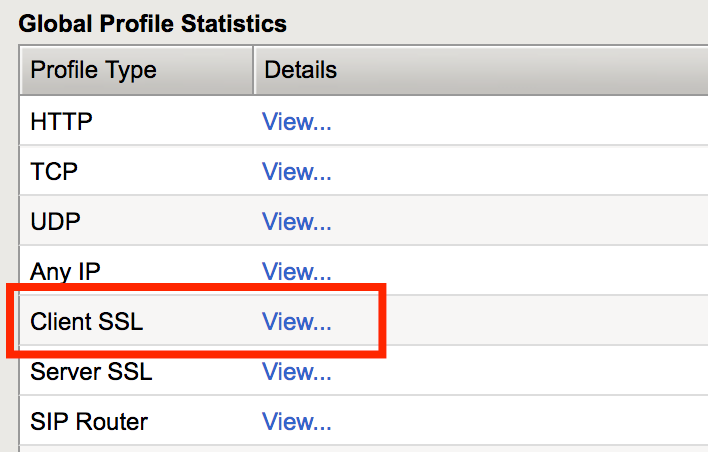This screenshot has height=452, width=708.
Task: Click empty Details cell area in UDP row
Action: coord(520,222)
